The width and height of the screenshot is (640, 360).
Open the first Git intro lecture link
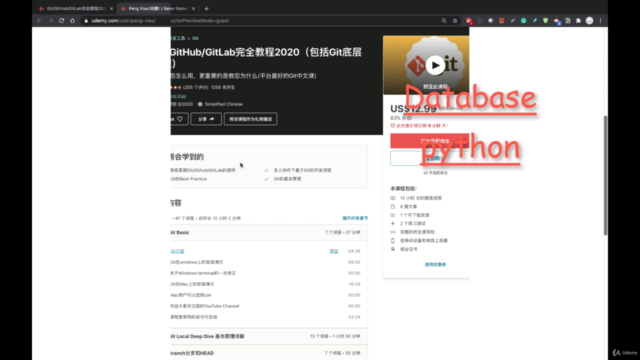[x=178, y=251]
